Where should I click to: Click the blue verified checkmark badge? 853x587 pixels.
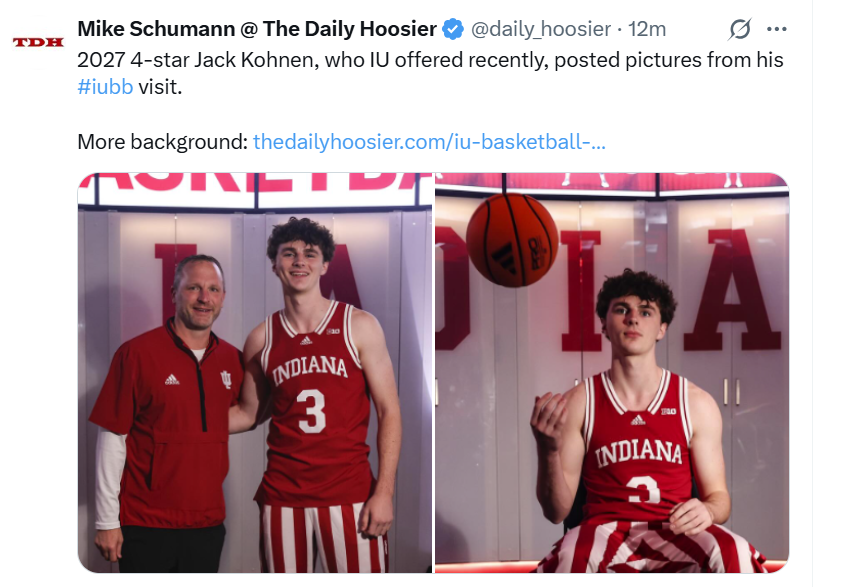453,29
